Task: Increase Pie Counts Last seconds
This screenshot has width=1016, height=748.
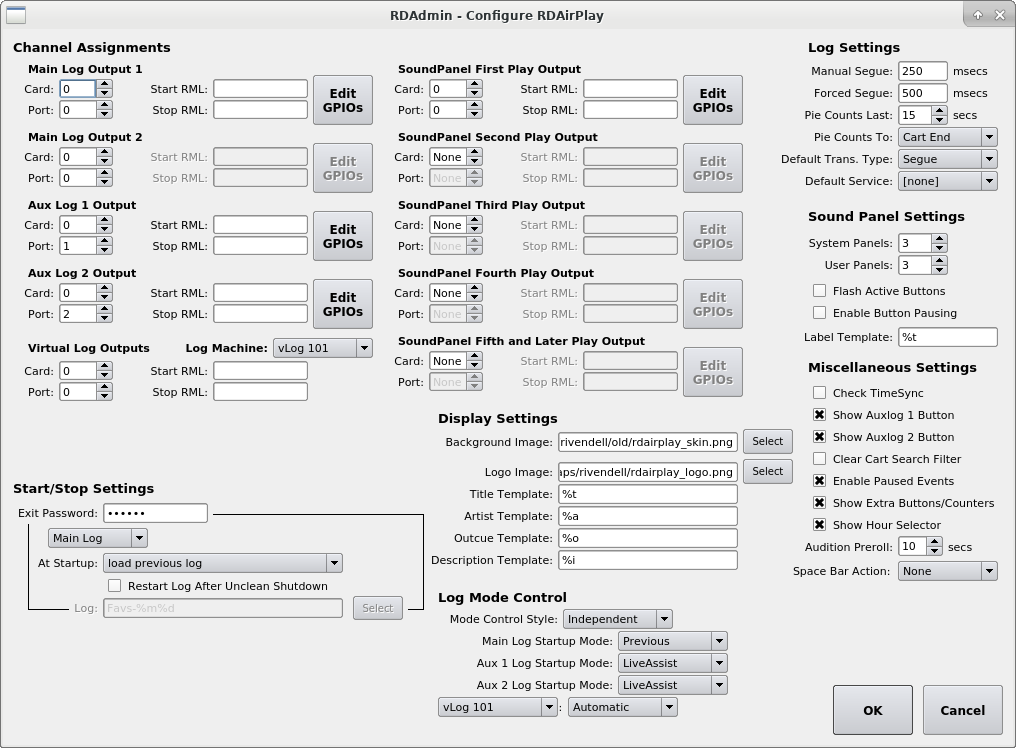Action: click(x=939, y=110)
